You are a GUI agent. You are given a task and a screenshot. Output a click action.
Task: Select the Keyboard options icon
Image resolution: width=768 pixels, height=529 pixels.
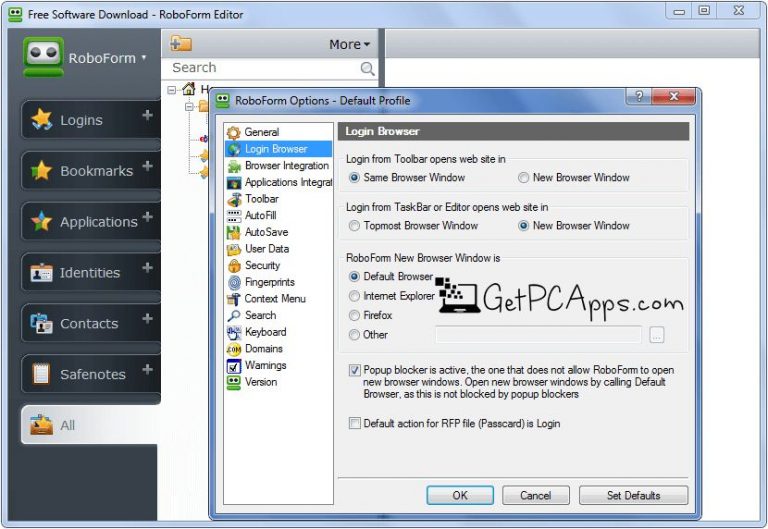pyautogui.click(x=234, y=333)
